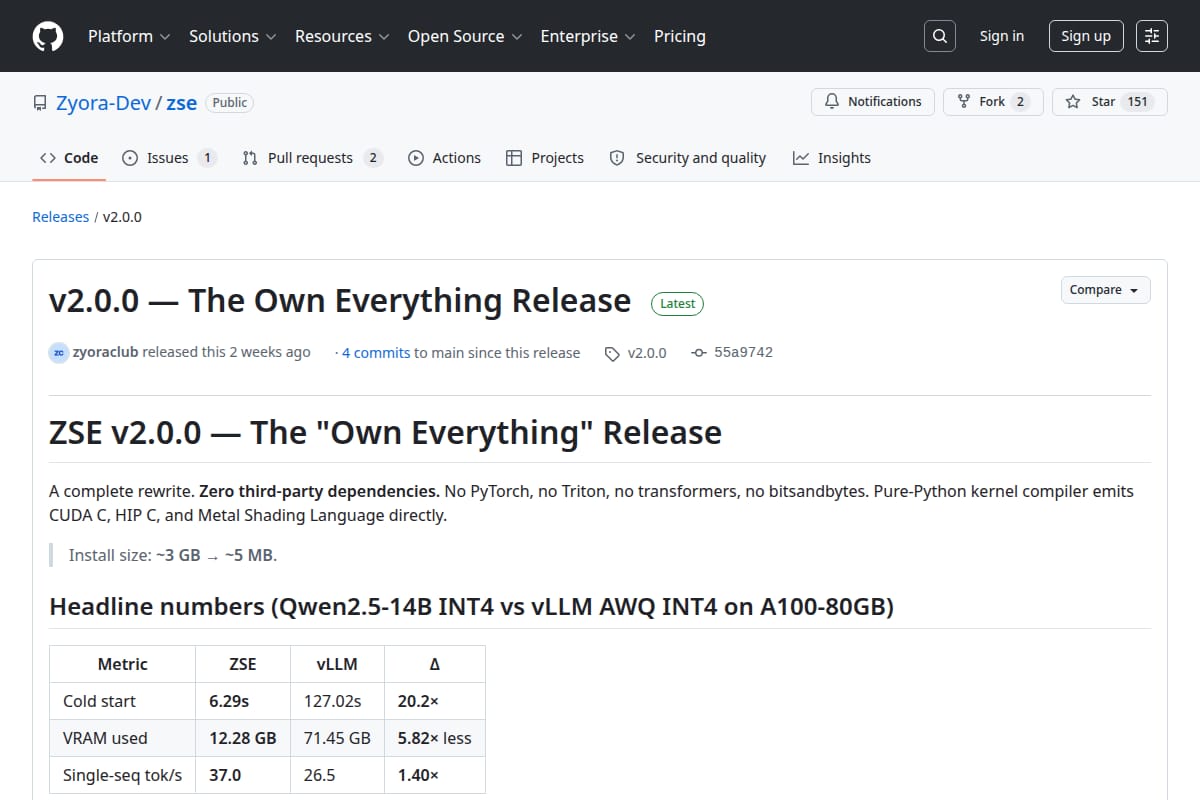
Task: Expand the Resources menu
Action: (x=341, y=36)
